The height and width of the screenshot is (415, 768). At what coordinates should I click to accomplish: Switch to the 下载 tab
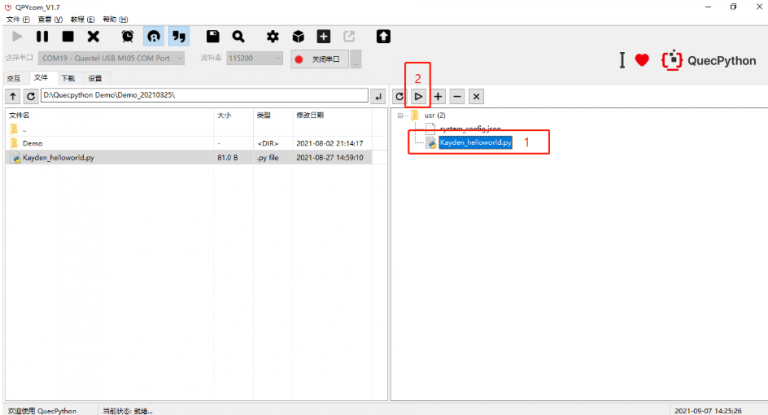[x=67, y=78]
